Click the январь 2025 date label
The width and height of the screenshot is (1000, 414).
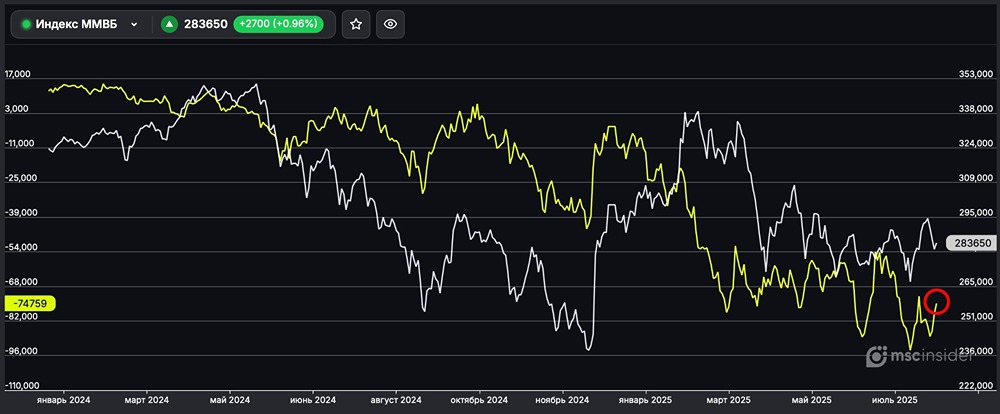[646, 399]
